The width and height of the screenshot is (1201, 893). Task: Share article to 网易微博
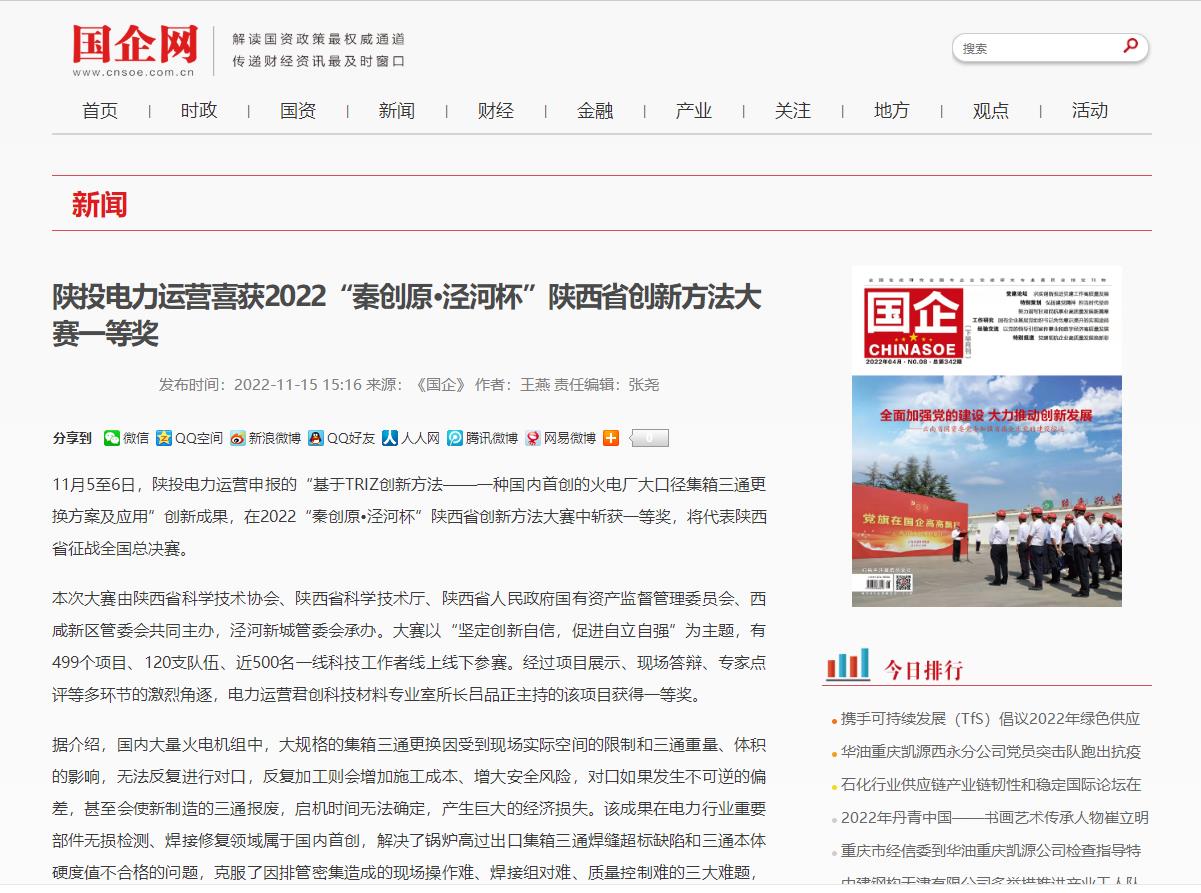[x=560, y=438]
